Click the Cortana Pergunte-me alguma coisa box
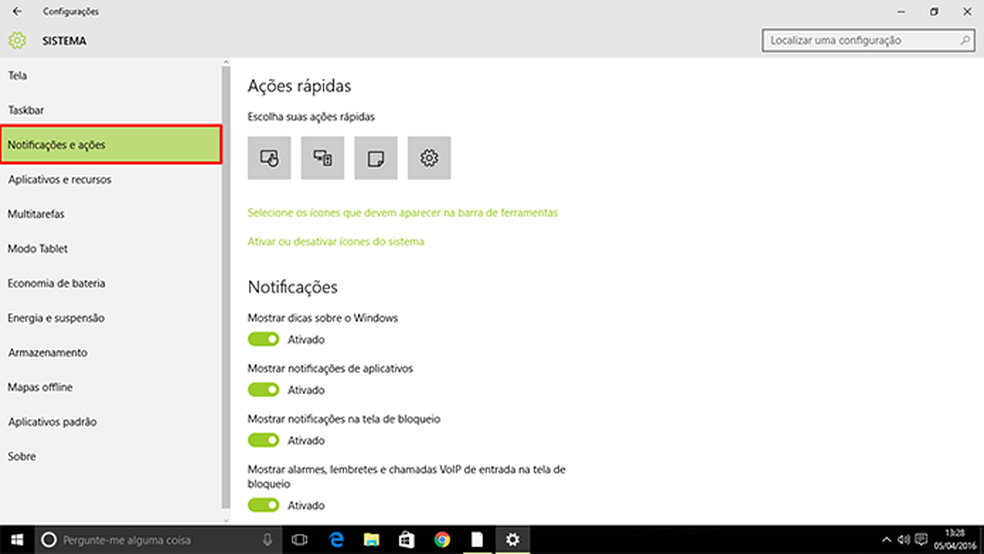The image size is (984, 554). pos(156,540)
